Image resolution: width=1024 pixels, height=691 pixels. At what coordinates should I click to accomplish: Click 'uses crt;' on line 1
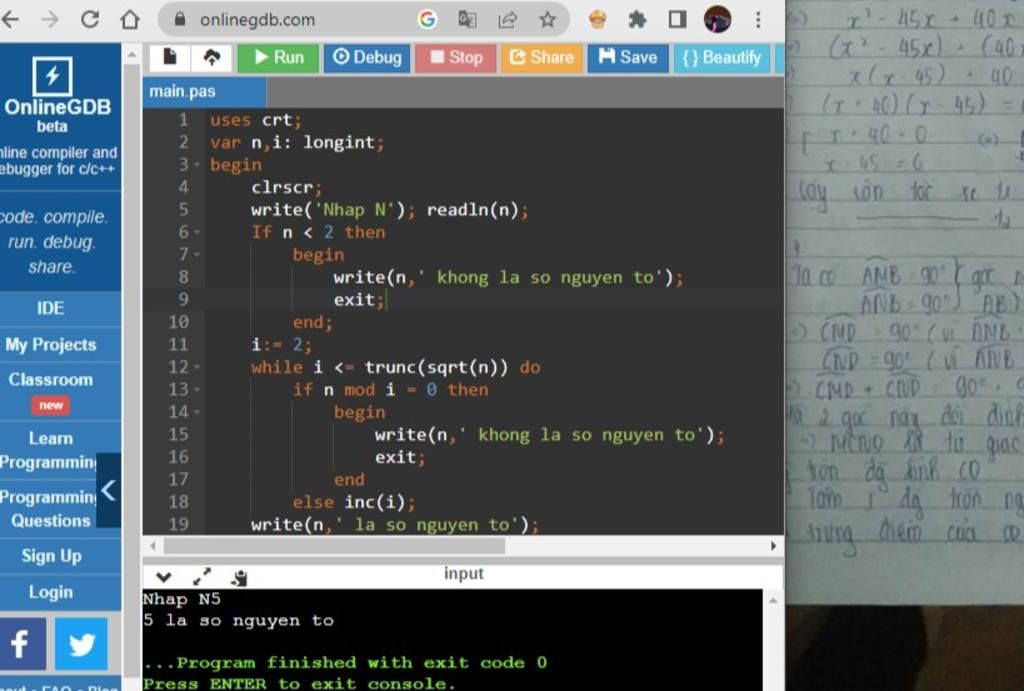point(256,120)
